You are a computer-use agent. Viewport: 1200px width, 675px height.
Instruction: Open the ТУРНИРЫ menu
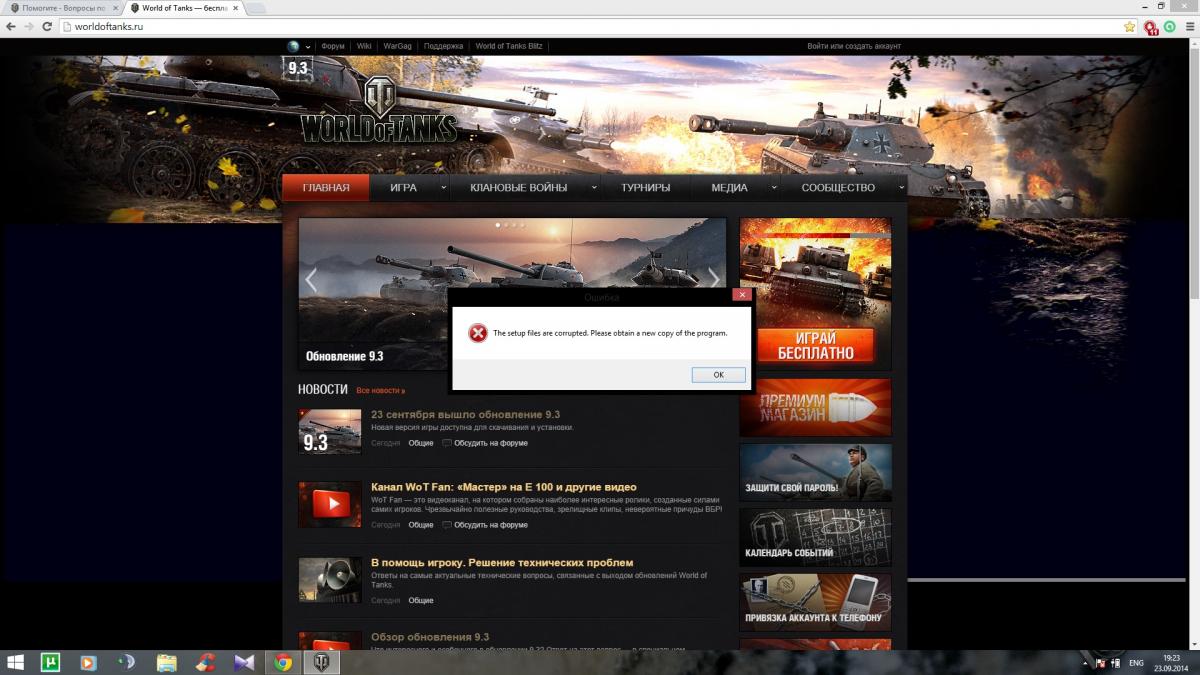pyautogui.click(x=645, y=187)
